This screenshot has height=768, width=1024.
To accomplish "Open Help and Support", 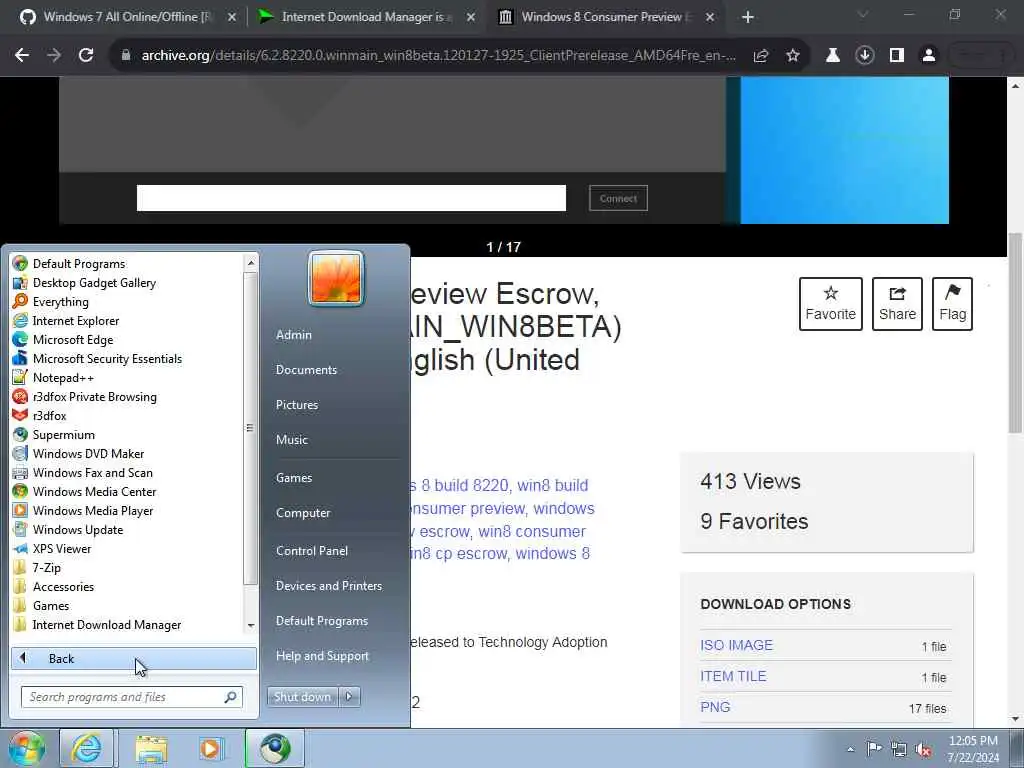I will point(322,656).
